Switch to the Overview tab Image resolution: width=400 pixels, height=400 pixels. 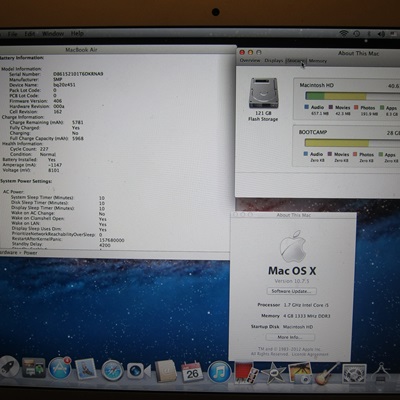pyautogui.click(x=250, y=60)
